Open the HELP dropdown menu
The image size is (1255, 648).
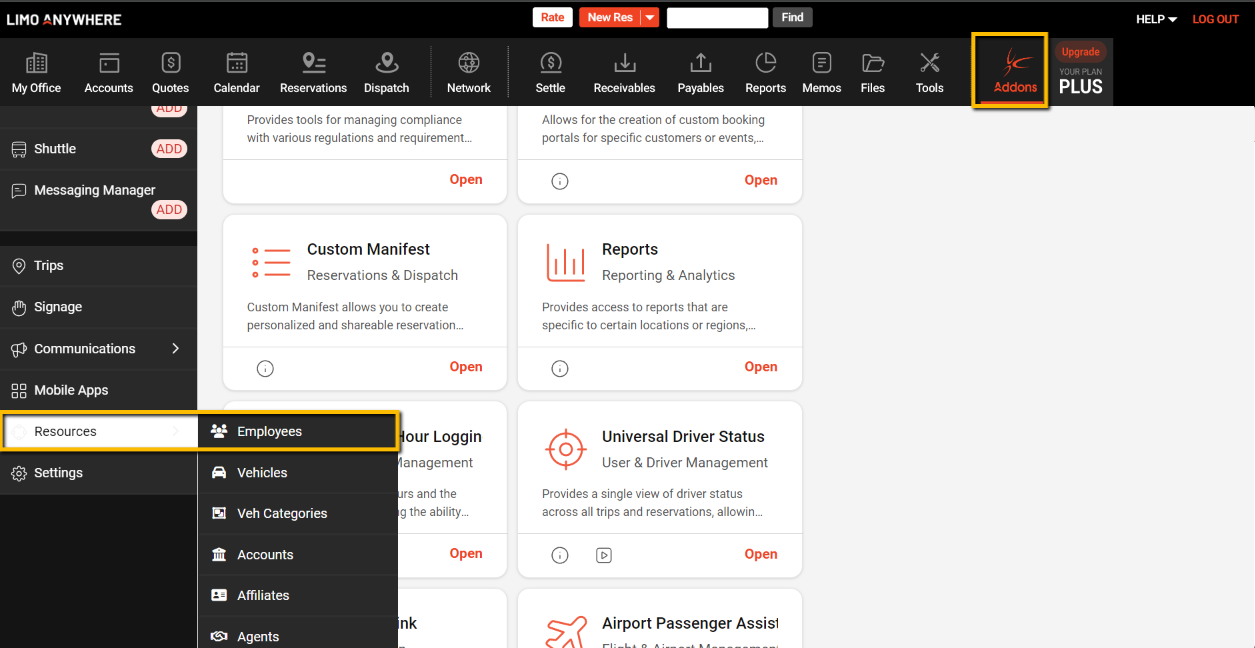(1156, 19)
